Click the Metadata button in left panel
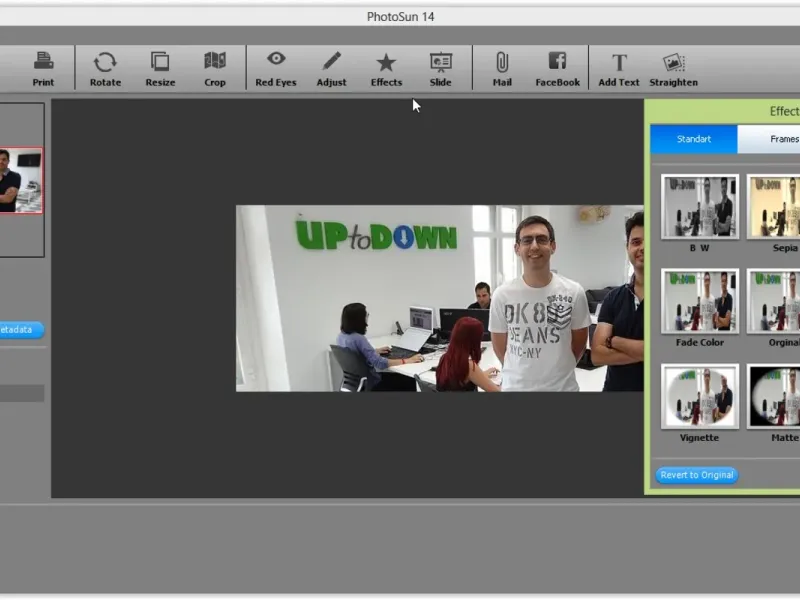The width and height of the screenshot is (800, 600). [x=20, y=329]
